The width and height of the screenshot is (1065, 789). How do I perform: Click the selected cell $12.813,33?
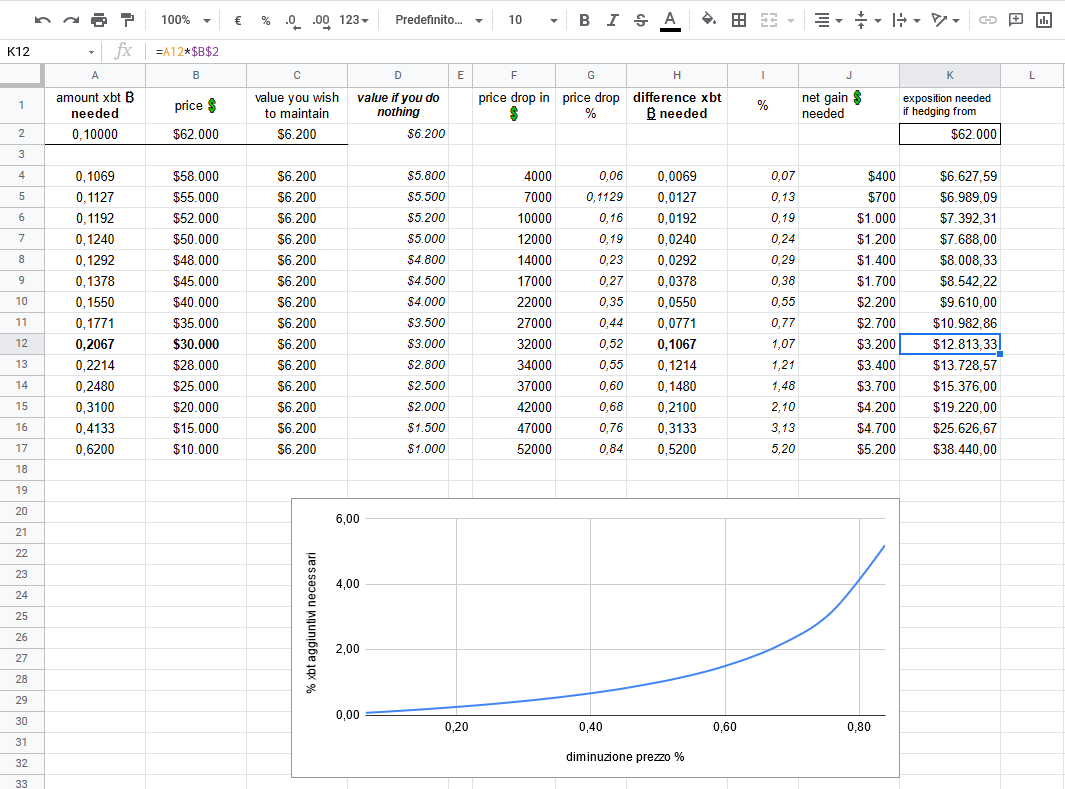tap(950, 344)
